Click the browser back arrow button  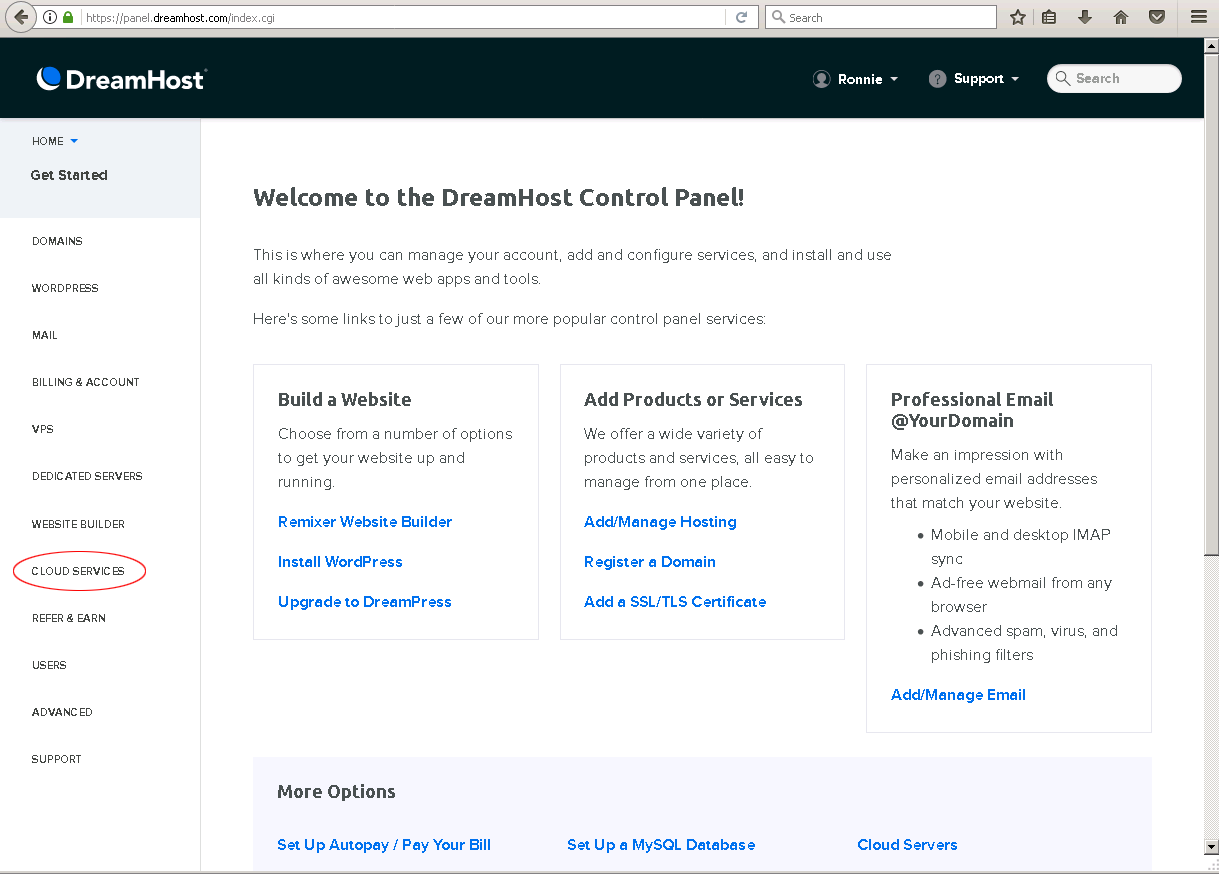[20, 17]
